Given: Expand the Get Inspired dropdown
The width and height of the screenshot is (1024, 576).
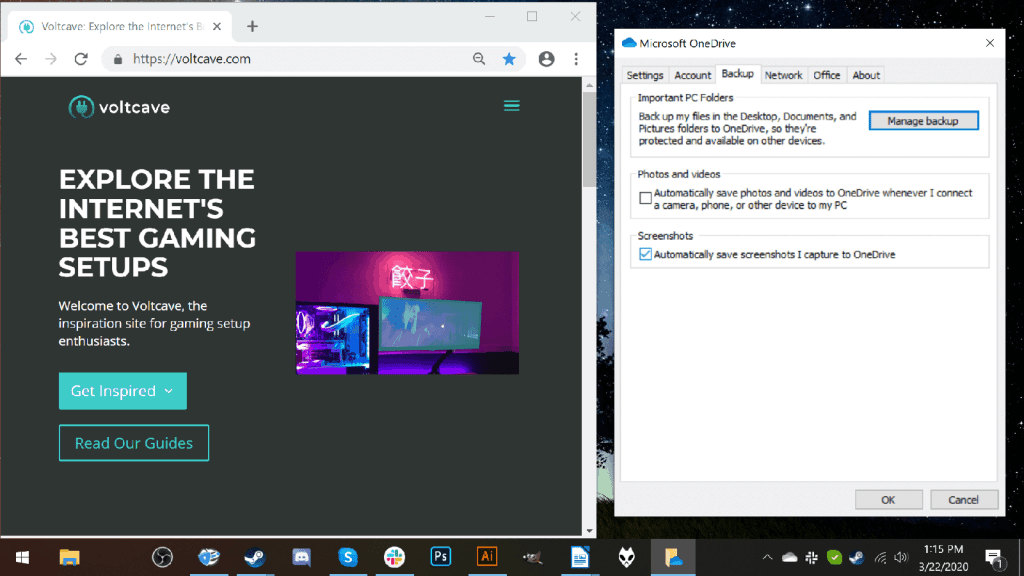Looking at the screenshot, I should point(123,391).
